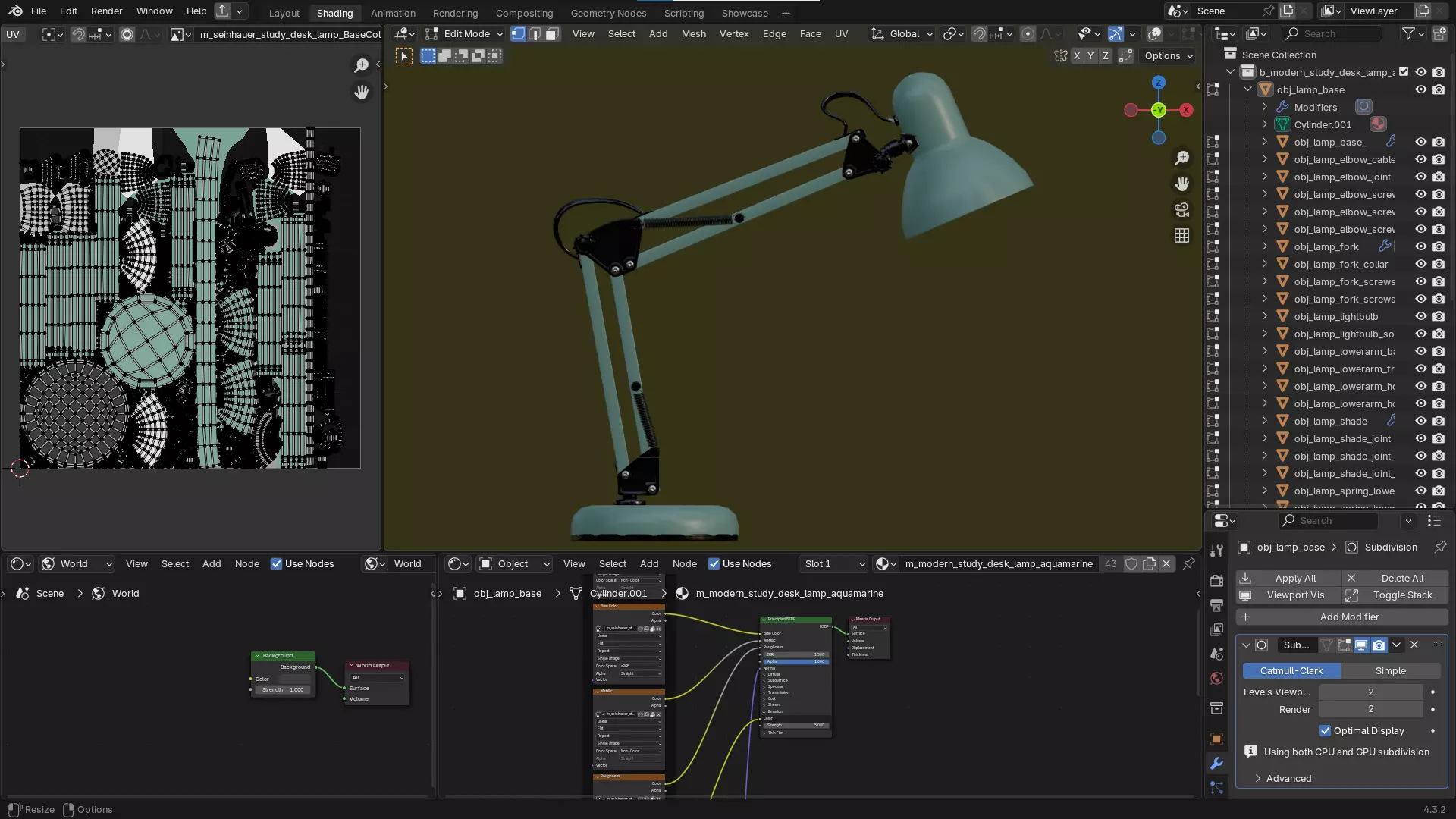Screen dimensions: 1456x819
Task: Collapse obj_lamp_base in the outliner
Action: click(x=1247, y=89)
